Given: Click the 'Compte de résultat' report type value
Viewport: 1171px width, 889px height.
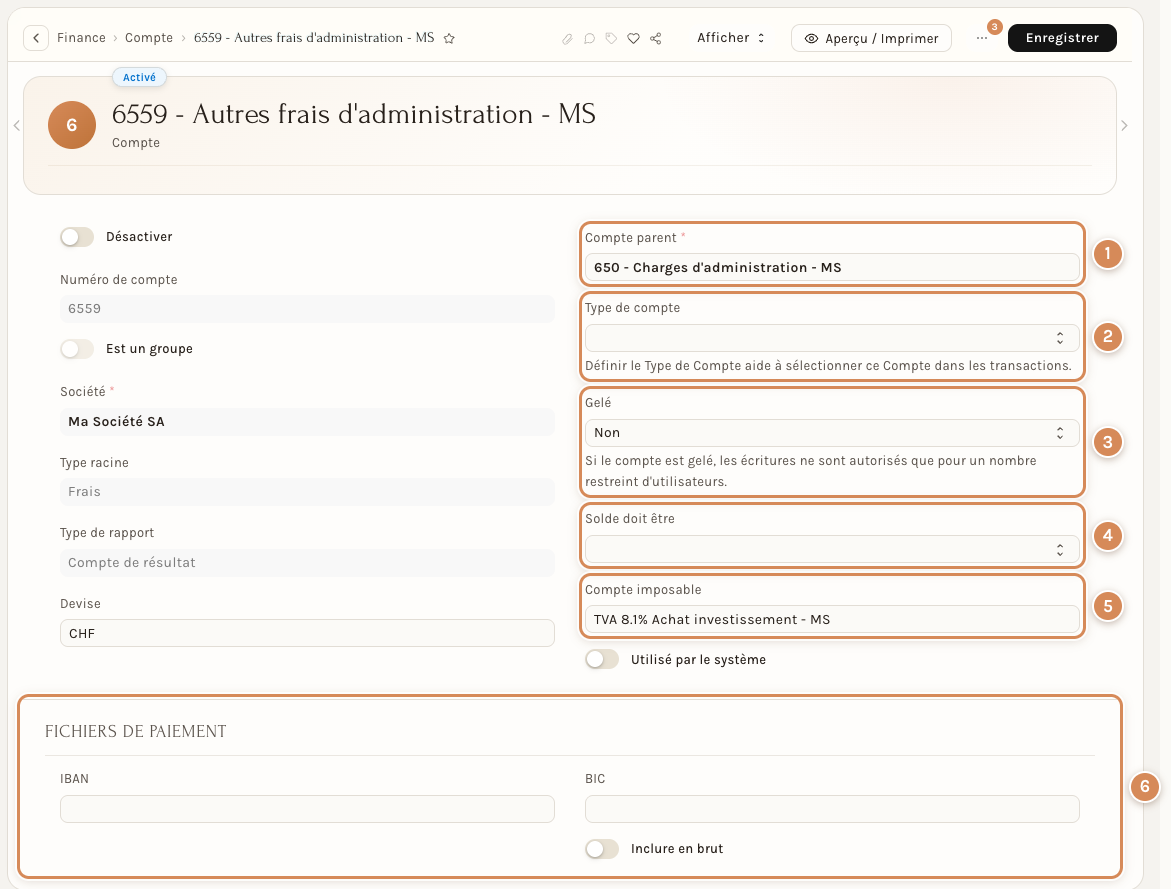Looking at the screenshot, I should pyautogui.click(x=307, y=563).
